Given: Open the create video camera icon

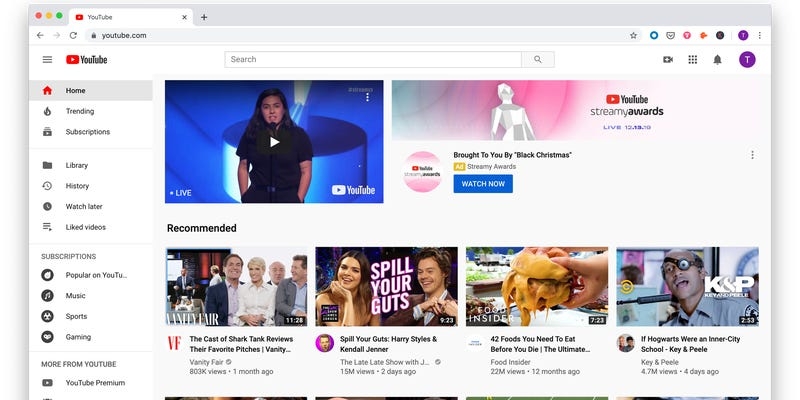Looking at the screenshot, I should (x=668, y=60).
